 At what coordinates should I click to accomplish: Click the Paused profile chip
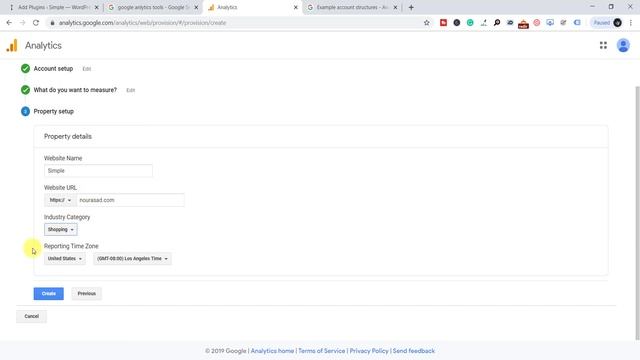tap(607, 23)
